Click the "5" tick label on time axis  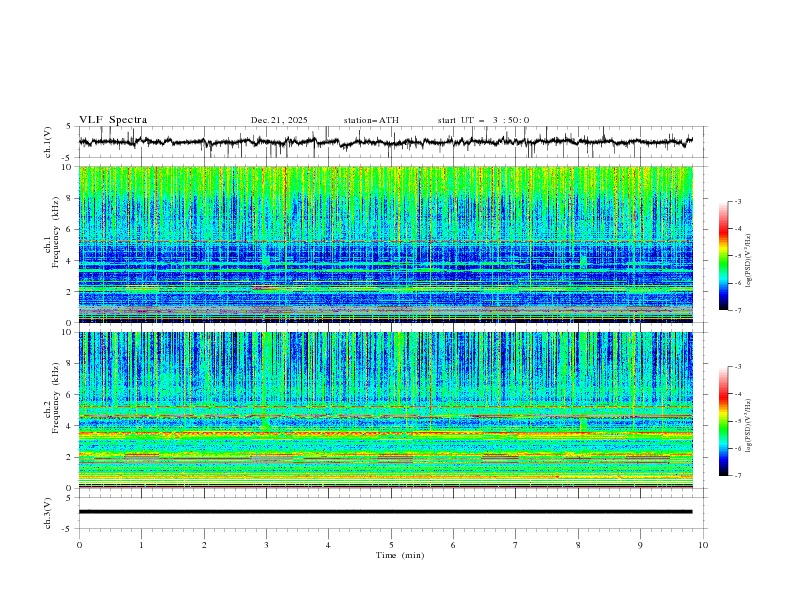tap(391, 545)
